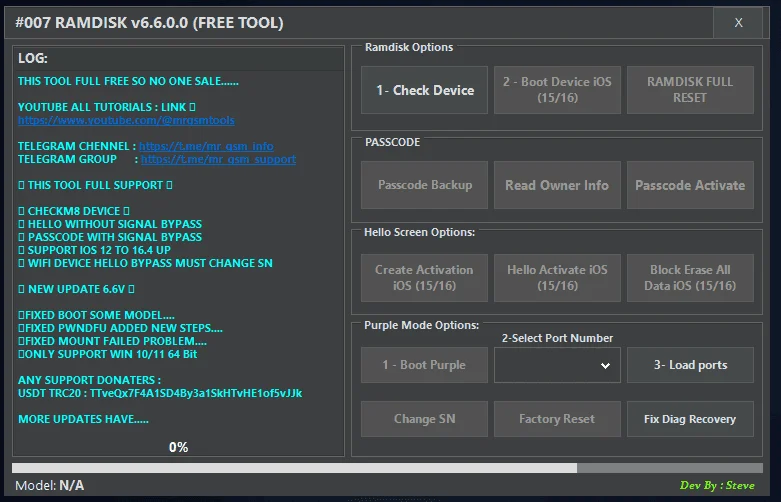Viewport: 781px width, 502px height.
Task: Click the progress bar at window bottom
Action: 387,468
